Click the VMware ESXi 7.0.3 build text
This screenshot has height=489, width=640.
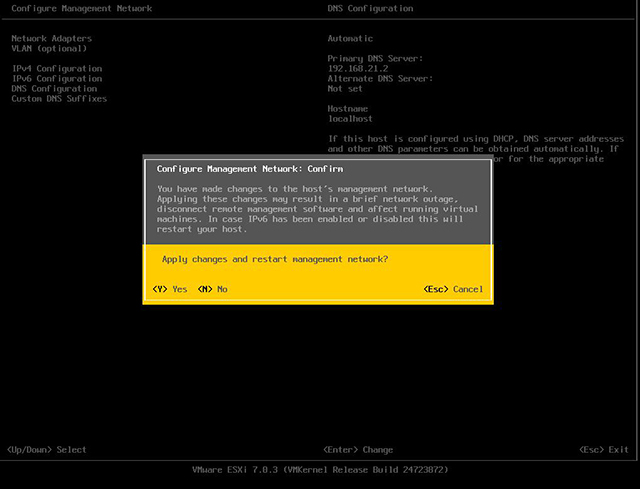320,470
